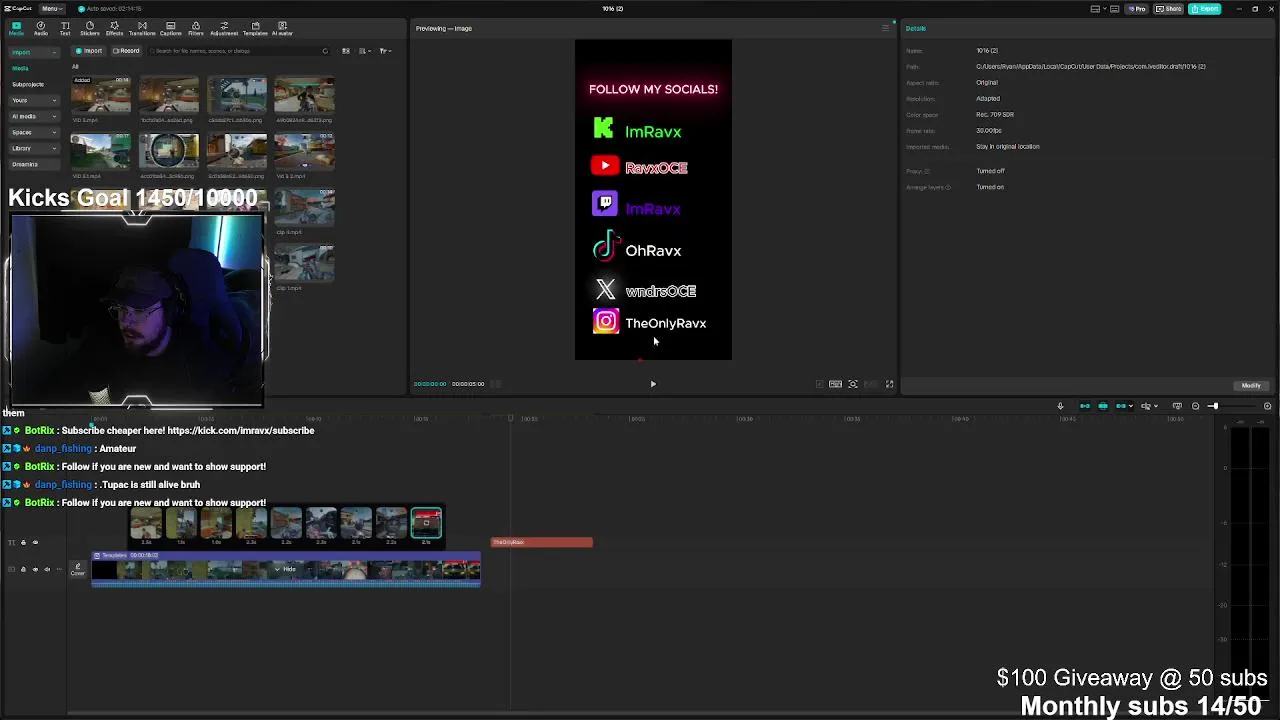Expand the Library sidebar section
Screen dimensions: 1280x720
click(x=33, y=148)
